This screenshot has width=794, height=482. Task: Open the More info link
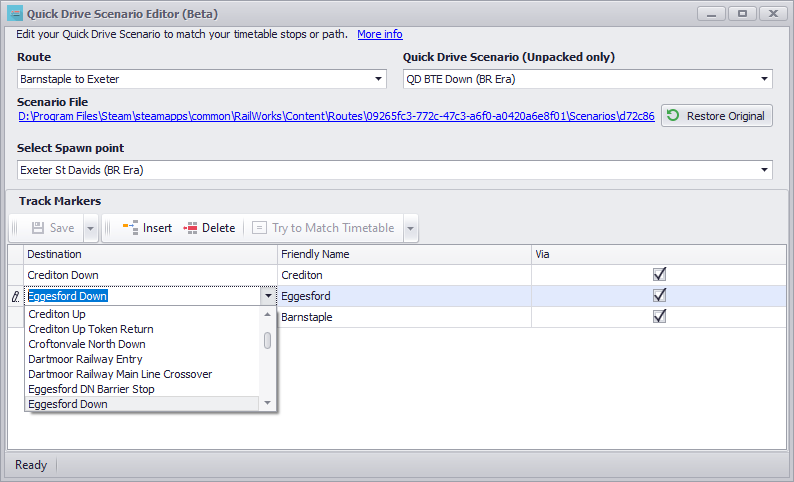380,34
